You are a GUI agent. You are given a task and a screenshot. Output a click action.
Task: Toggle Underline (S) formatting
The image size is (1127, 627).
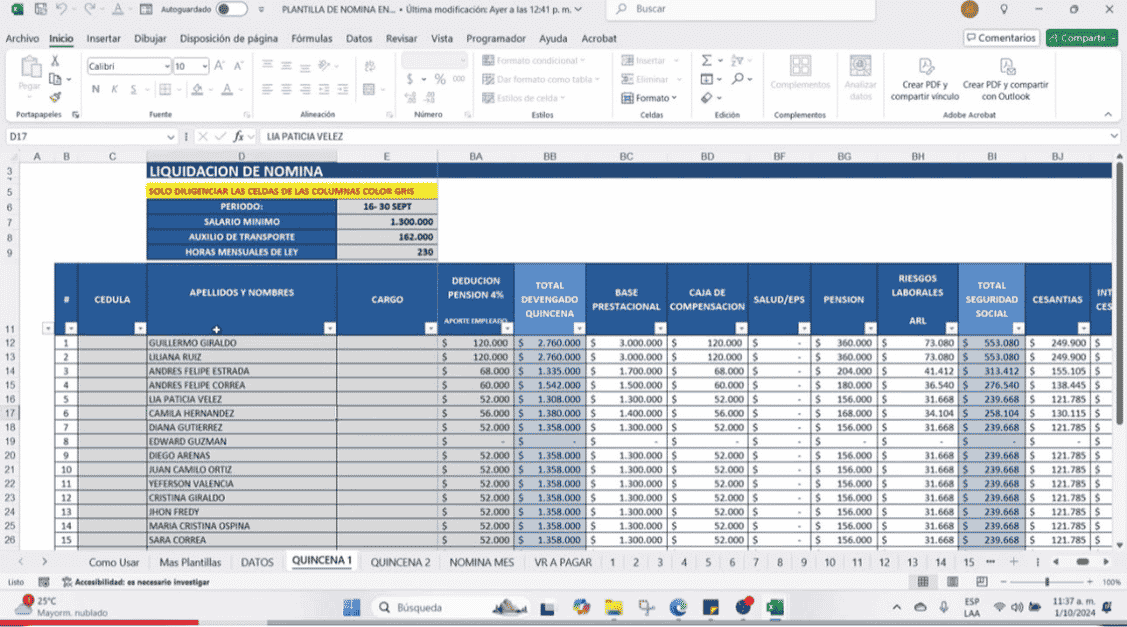click(133, 89)
